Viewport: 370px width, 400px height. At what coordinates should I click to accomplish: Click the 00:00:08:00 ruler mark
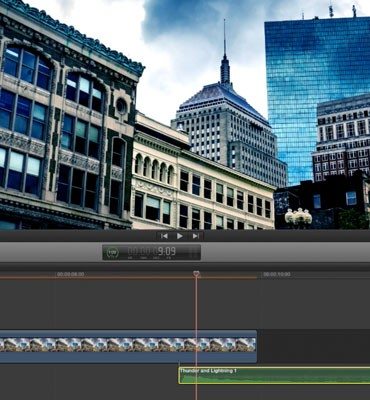coord(70,274)
